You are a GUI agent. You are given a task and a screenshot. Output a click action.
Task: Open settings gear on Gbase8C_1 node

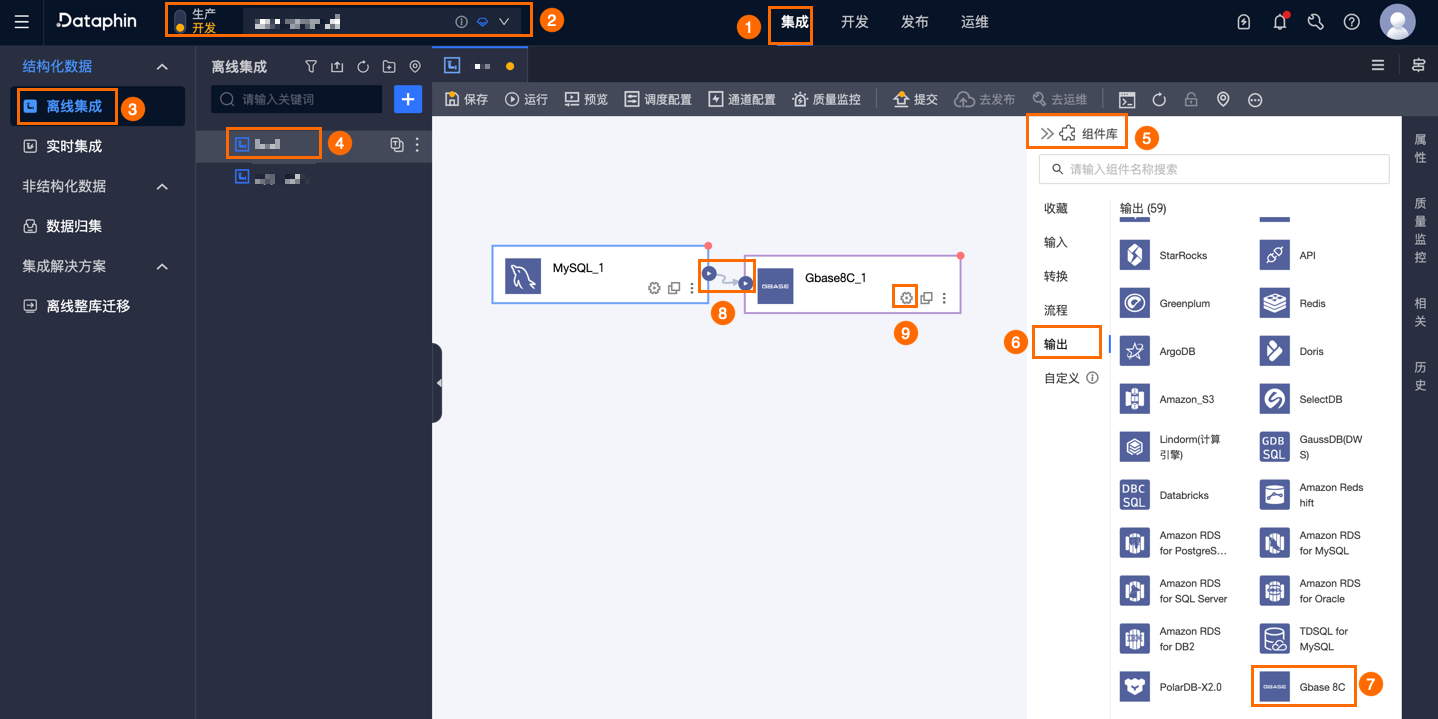pyautogui.click(x=906, y=298)
